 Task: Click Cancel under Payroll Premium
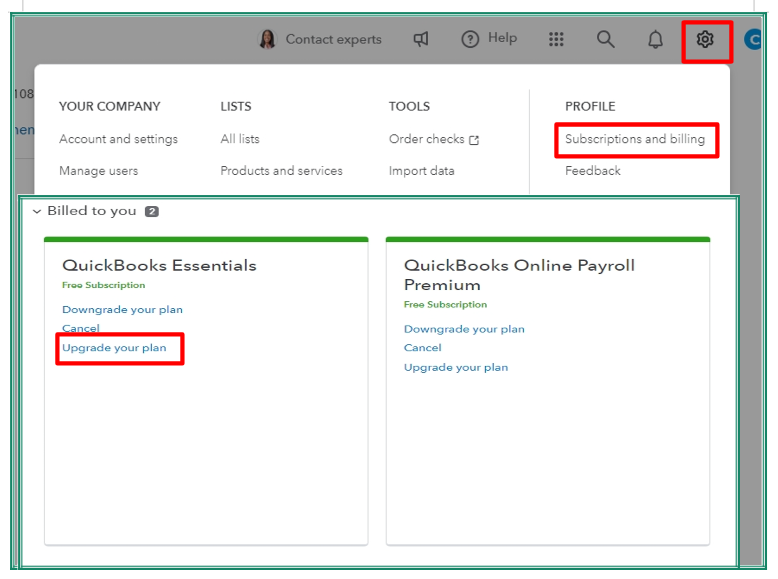[x=422, y=348]
